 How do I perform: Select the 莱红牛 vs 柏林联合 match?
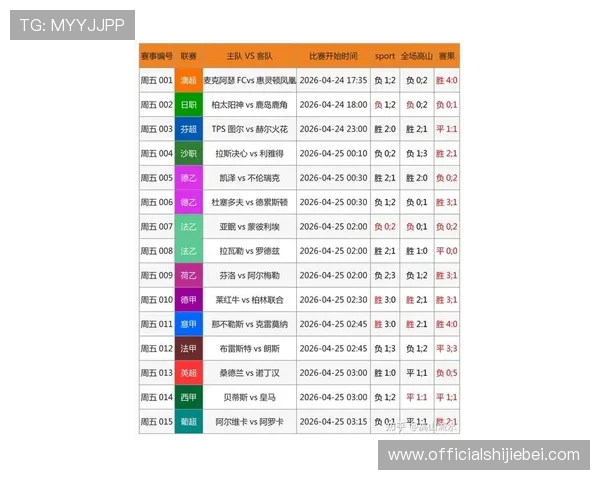(249, 300)
